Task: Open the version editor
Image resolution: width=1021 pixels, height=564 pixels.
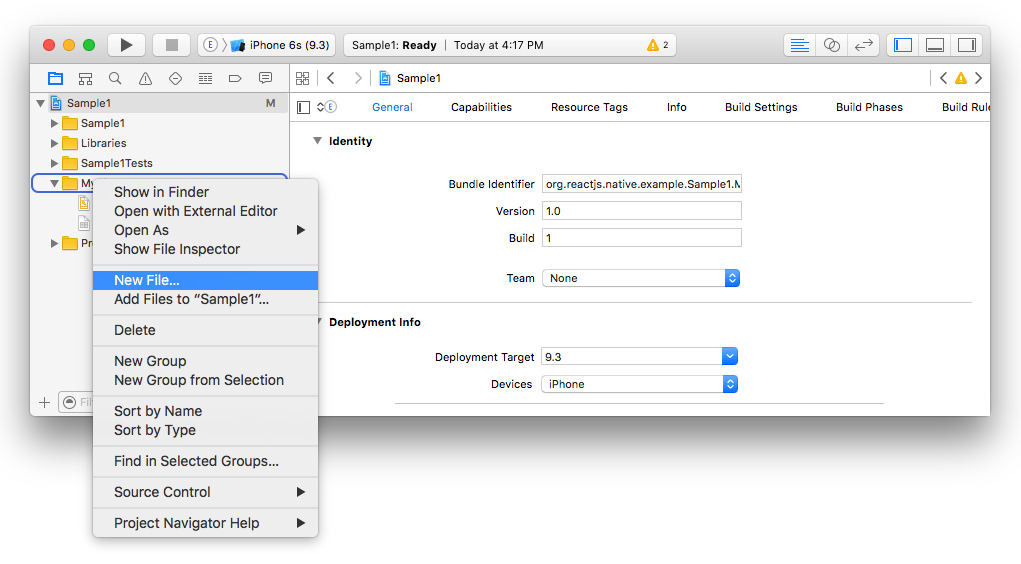Action: pyautogui.click(x=863, y=45)
